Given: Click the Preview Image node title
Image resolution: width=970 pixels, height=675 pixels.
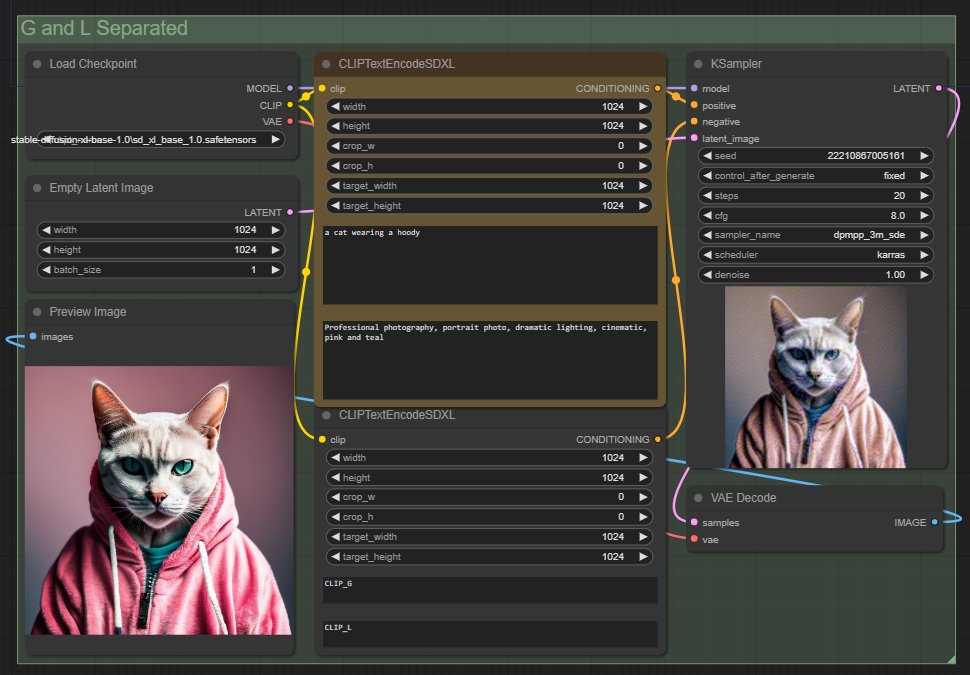Looking at the screenshot, I should pyautogui.click(x=87, y=312).
